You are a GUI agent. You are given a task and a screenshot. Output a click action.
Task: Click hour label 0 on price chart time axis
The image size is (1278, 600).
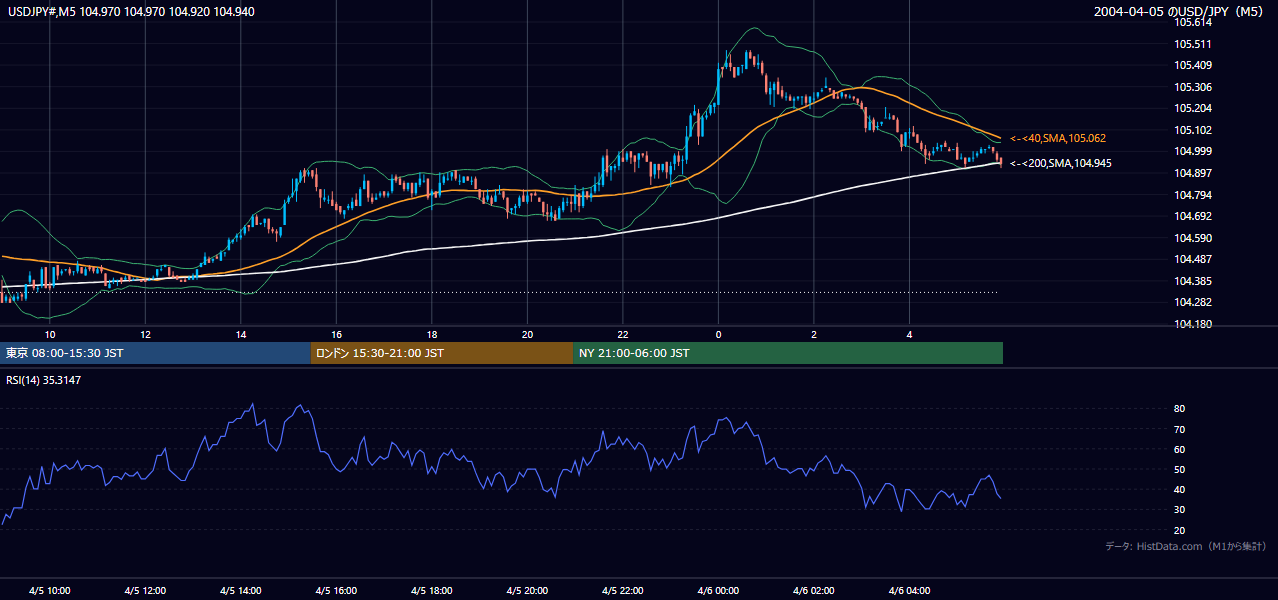pyautogui.click(x=718, y=334)
